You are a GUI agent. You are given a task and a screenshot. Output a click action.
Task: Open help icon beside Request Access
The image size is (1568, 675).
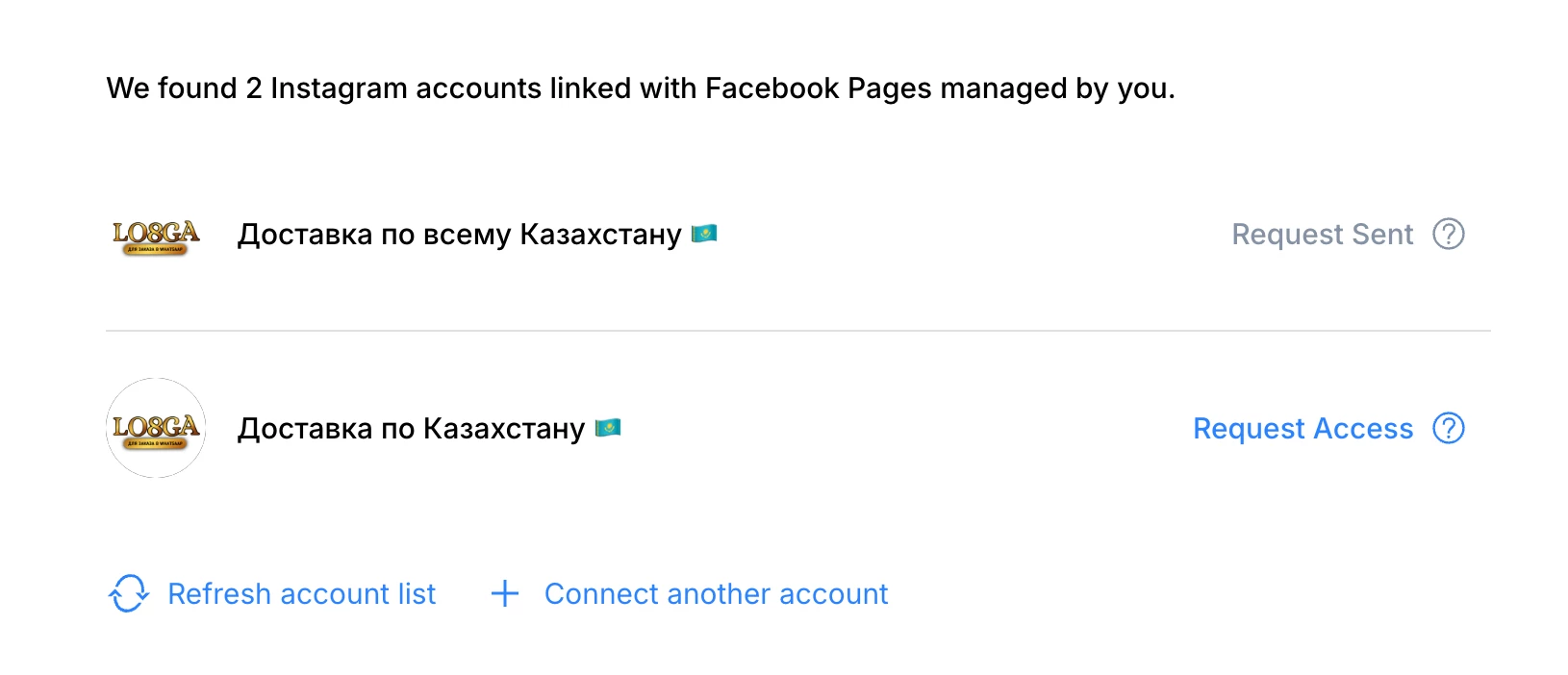tap(1449, 428)
